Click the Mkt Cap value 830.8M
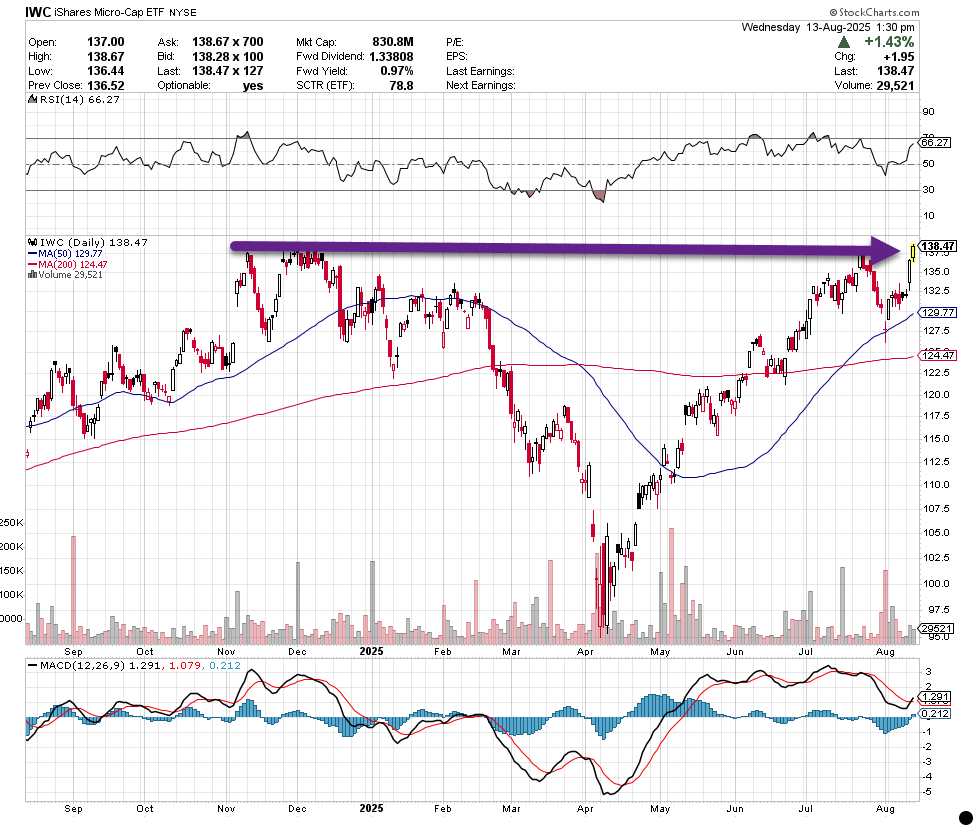 point(393,42)
